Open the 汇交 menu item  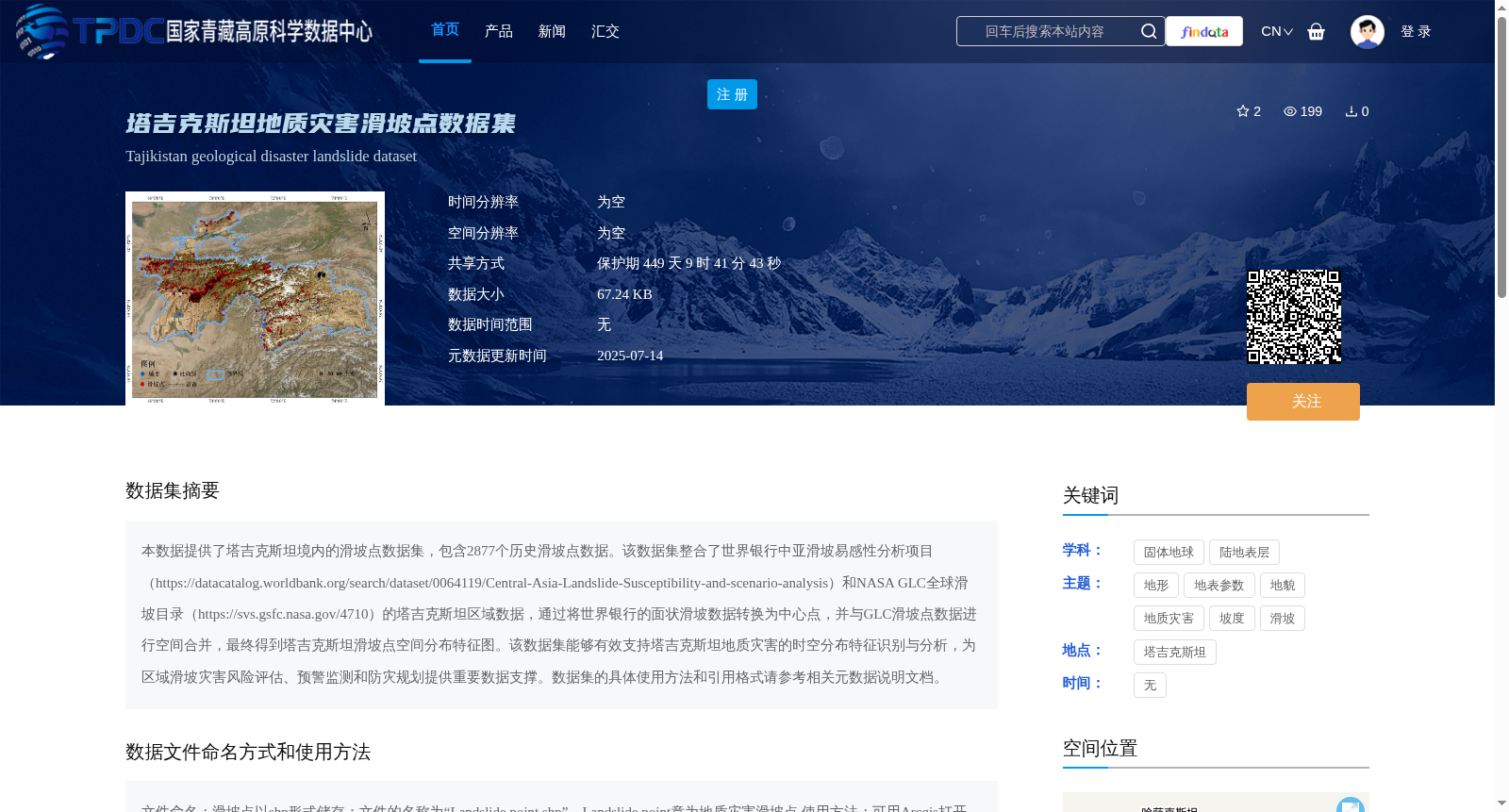pos(605,31)
